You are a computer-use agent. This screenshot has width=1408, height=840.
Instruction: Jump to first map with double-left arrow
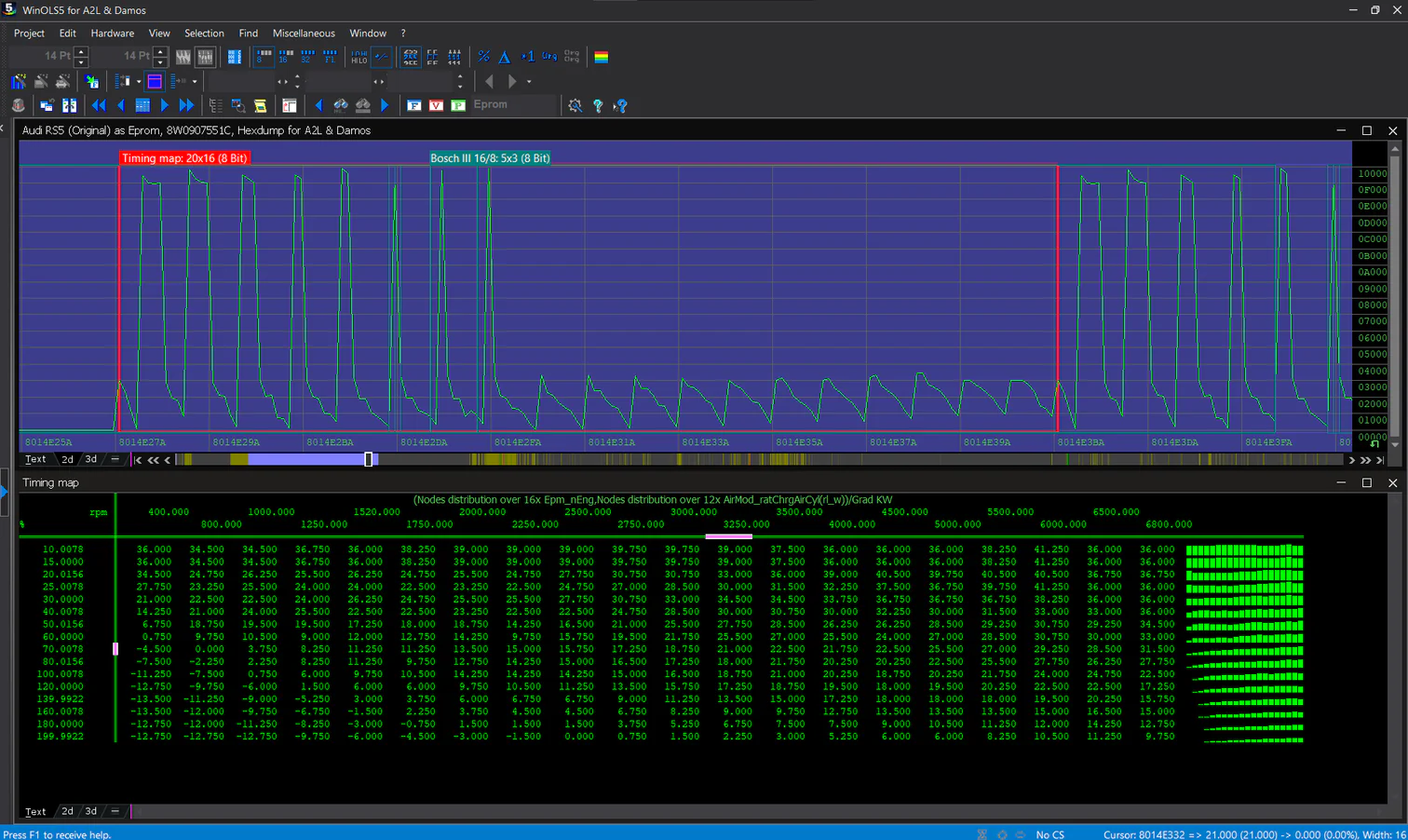(x=99, y=105)
